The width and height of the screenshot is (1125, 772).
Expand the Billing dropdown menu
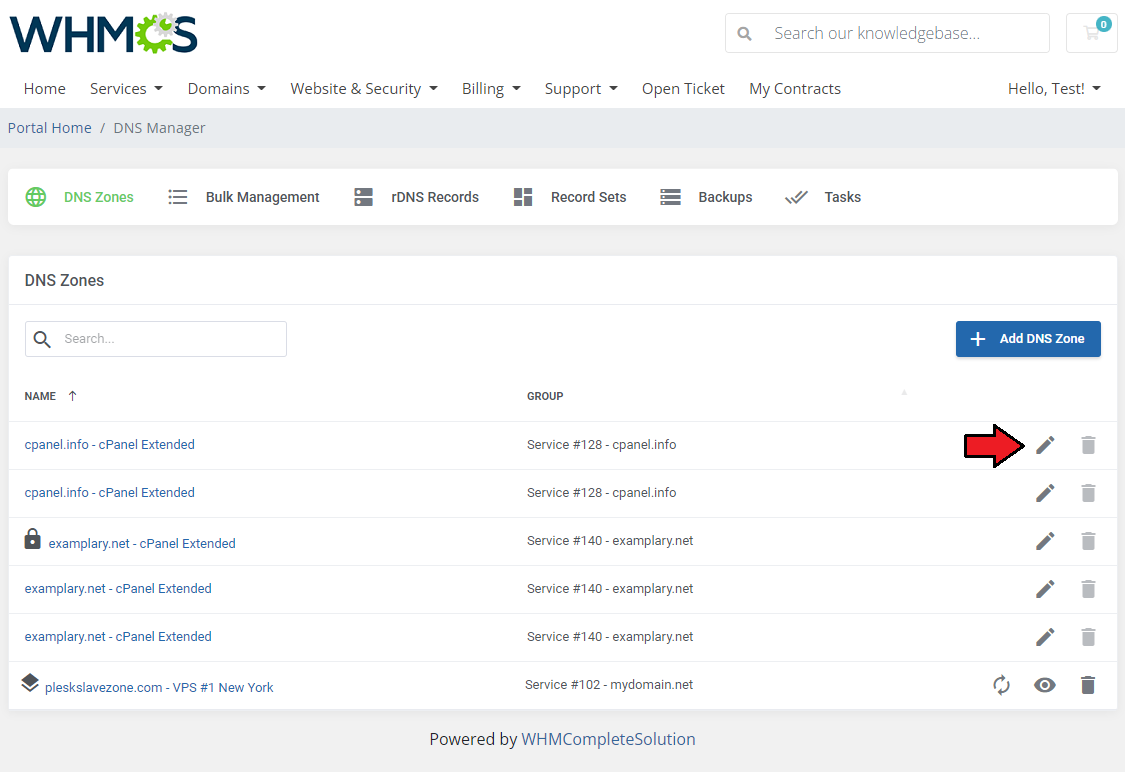point(491,88)
